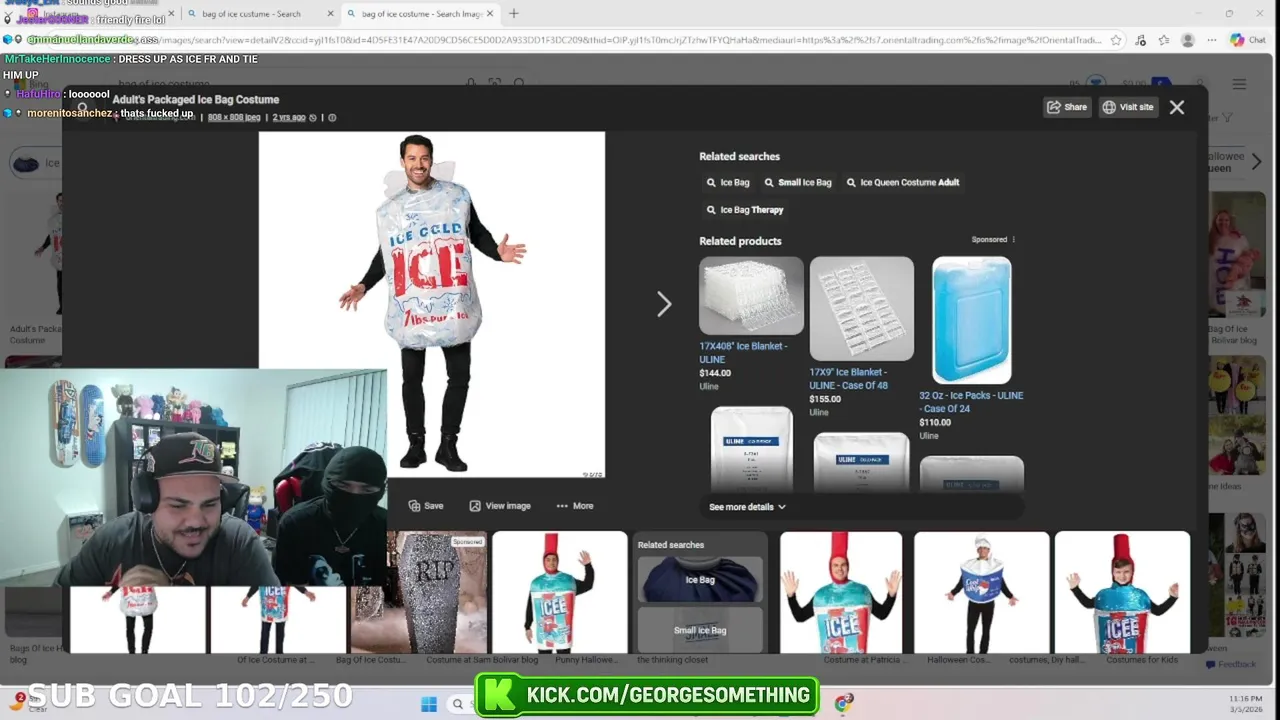Select the Ice Bag related search
This screenshot has height=720, width=1280.
[x=728, y=183]
